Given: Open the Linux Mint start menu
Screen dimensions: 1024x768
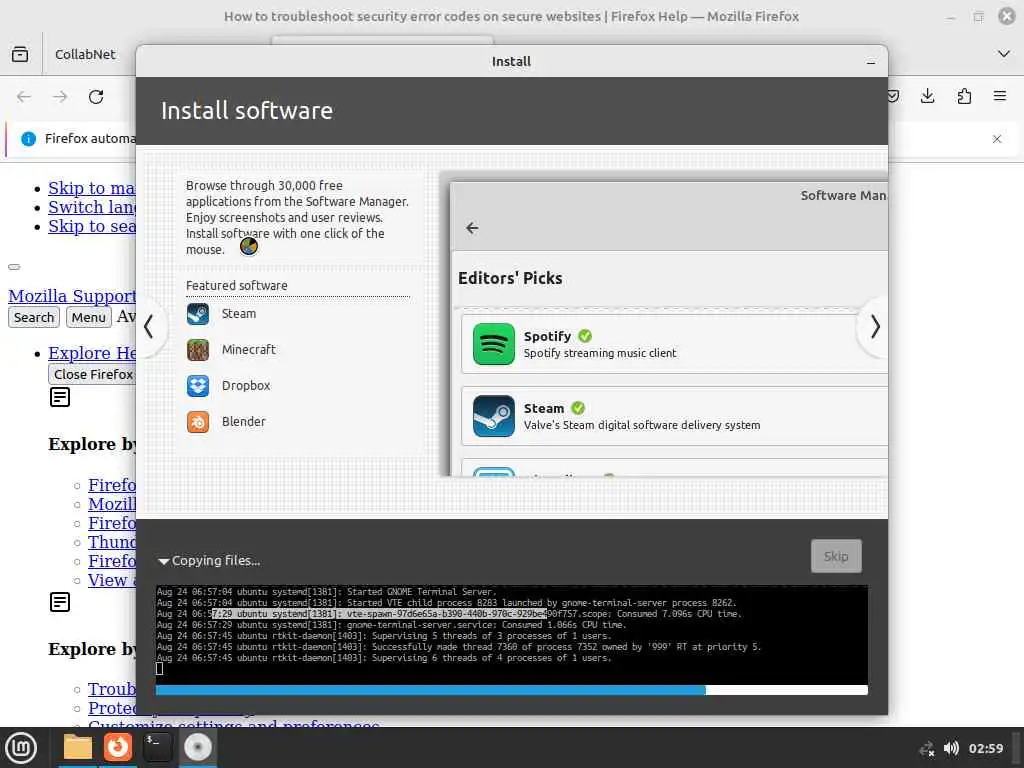Looking at the screenshot, I should pos(21,748).
